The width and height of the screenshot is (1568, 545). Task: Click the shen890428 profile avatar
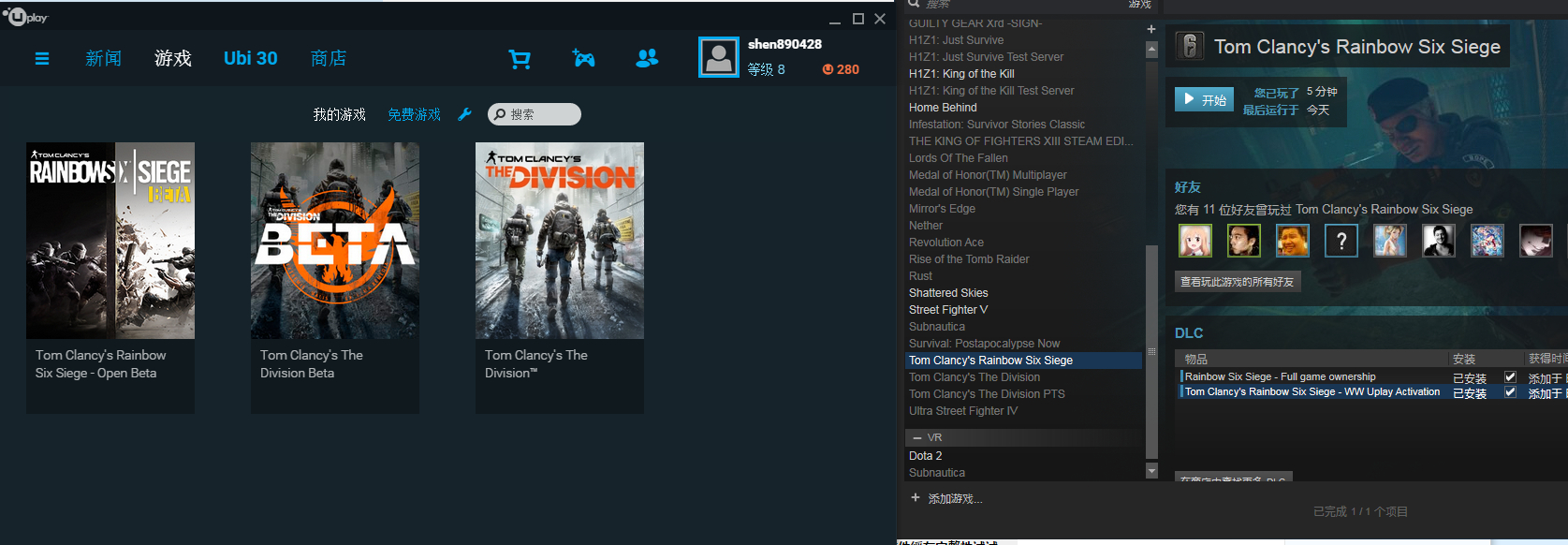click(x=719, y=58)
